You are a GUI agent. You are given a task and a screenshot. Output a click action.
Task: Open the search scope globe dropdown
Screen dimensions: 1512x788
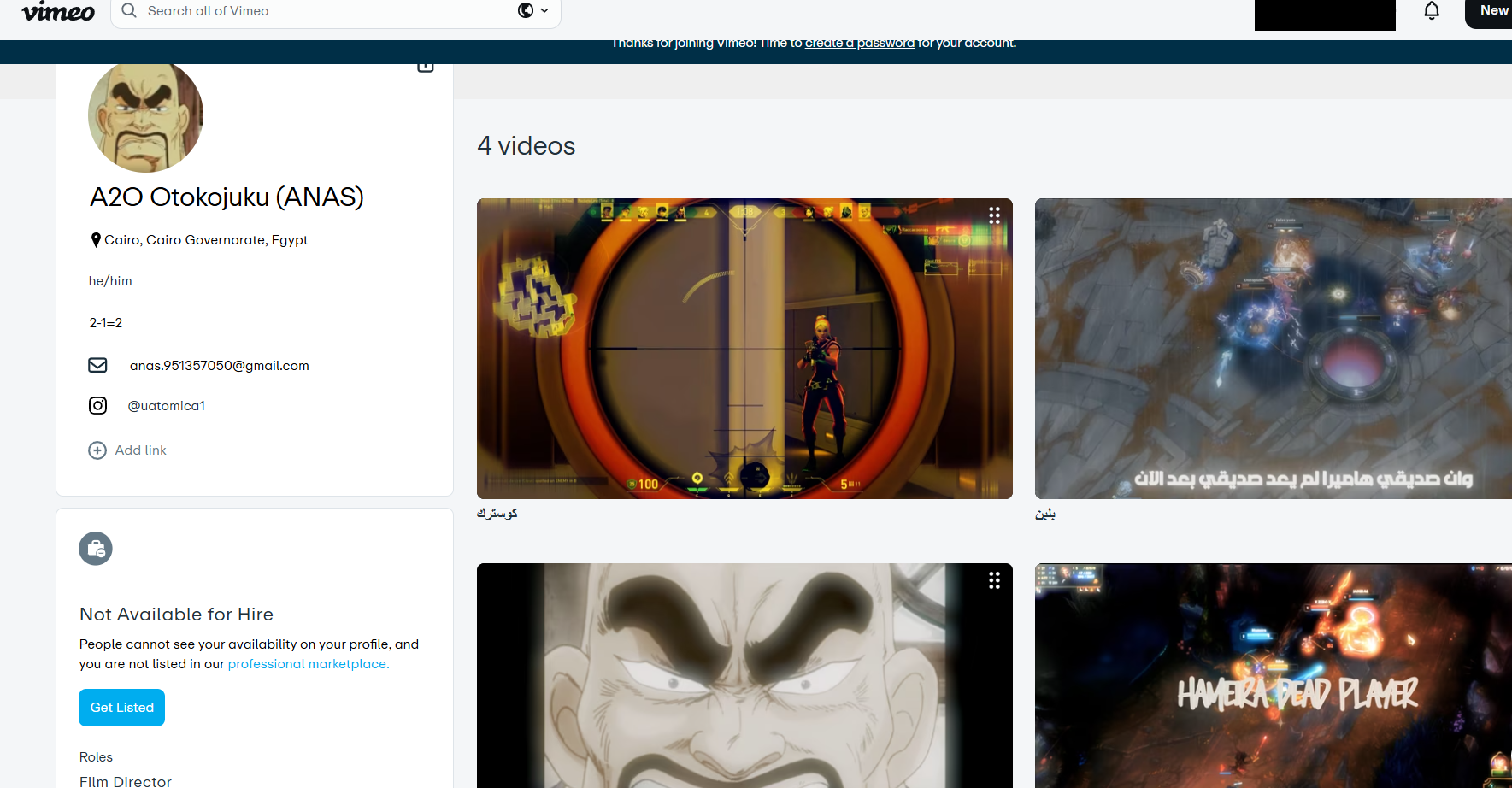tap(533, 10)
